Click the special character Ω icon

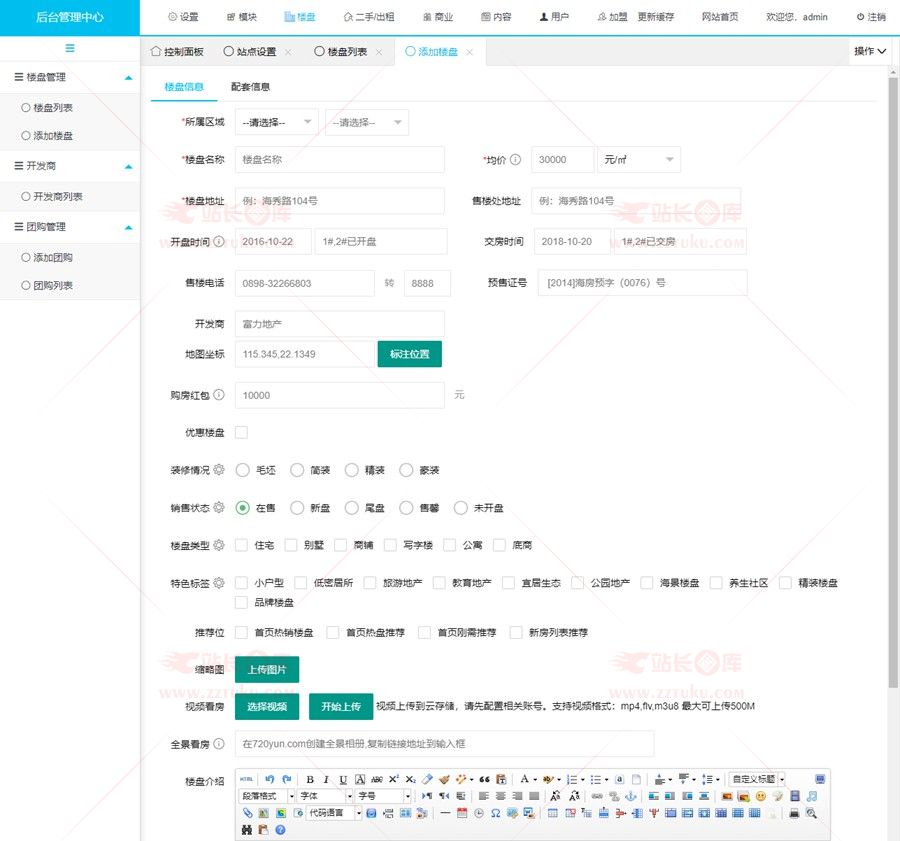point(495,813)
